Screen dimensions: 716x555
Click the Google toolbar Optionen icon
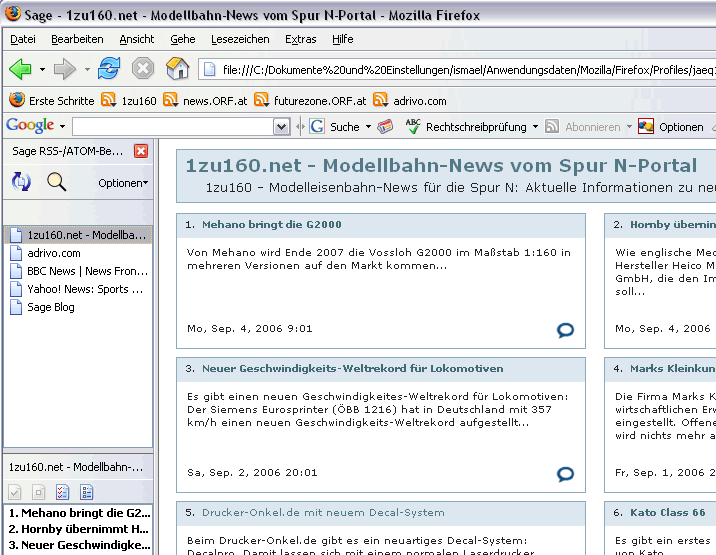point(646,127)
